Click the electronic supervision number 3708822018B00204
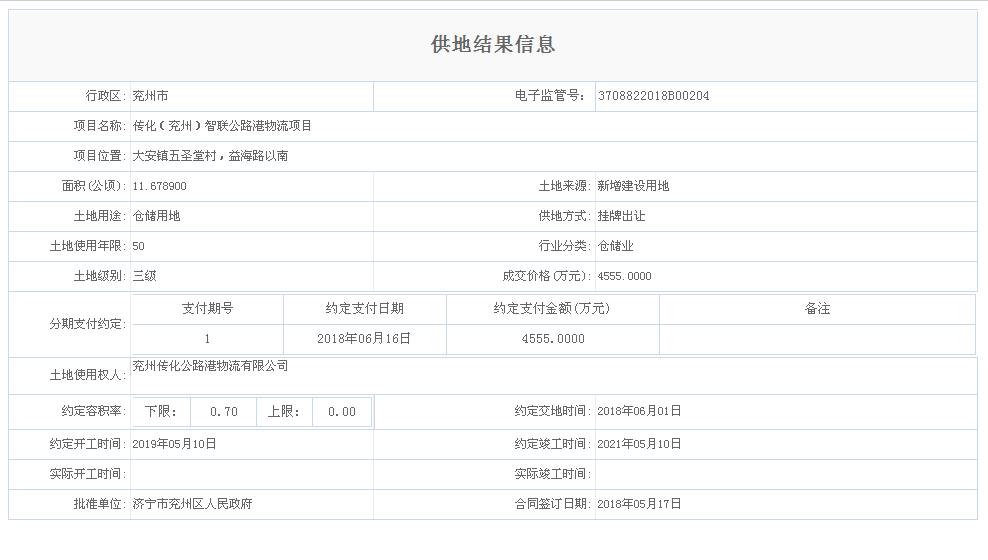 coord(653,96)
